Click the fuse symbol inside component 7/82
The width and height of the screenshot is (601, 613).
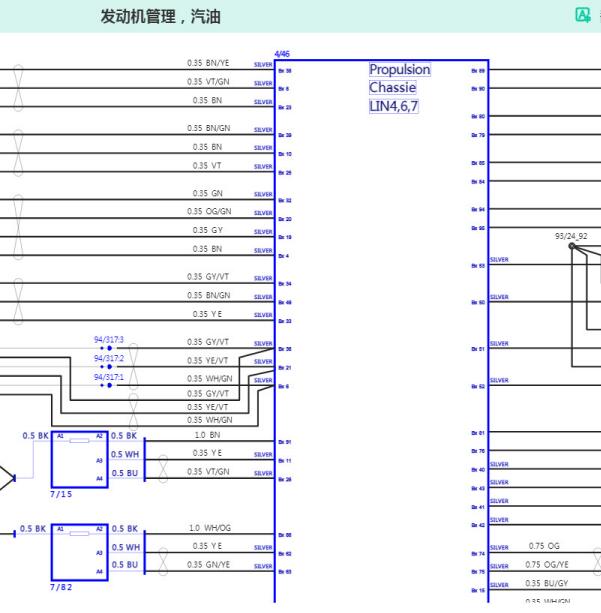(x=79, y=534)
